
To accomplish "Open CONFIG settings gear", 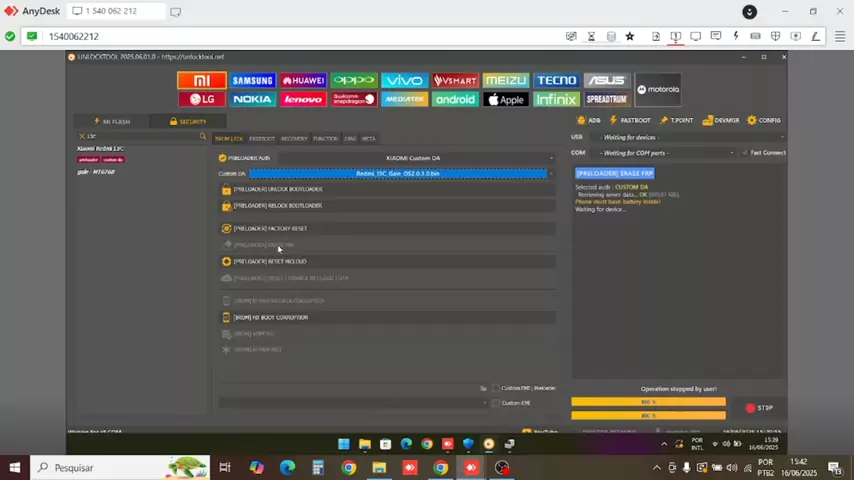I will tap(764, 120).
